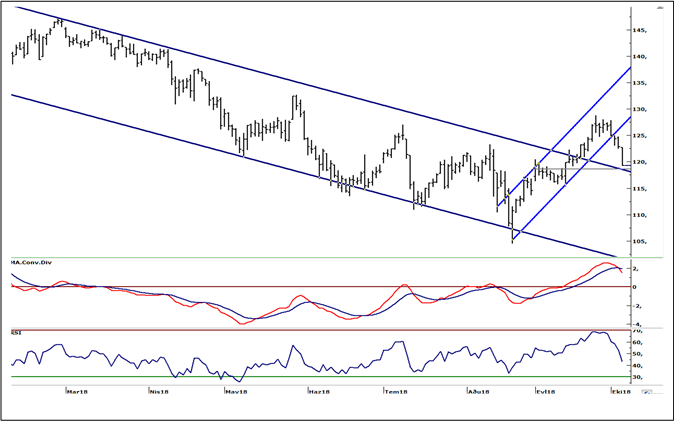Click the Eki18 date marker
The height and width of the screenshot is (421, 674).
click(621, 393)
